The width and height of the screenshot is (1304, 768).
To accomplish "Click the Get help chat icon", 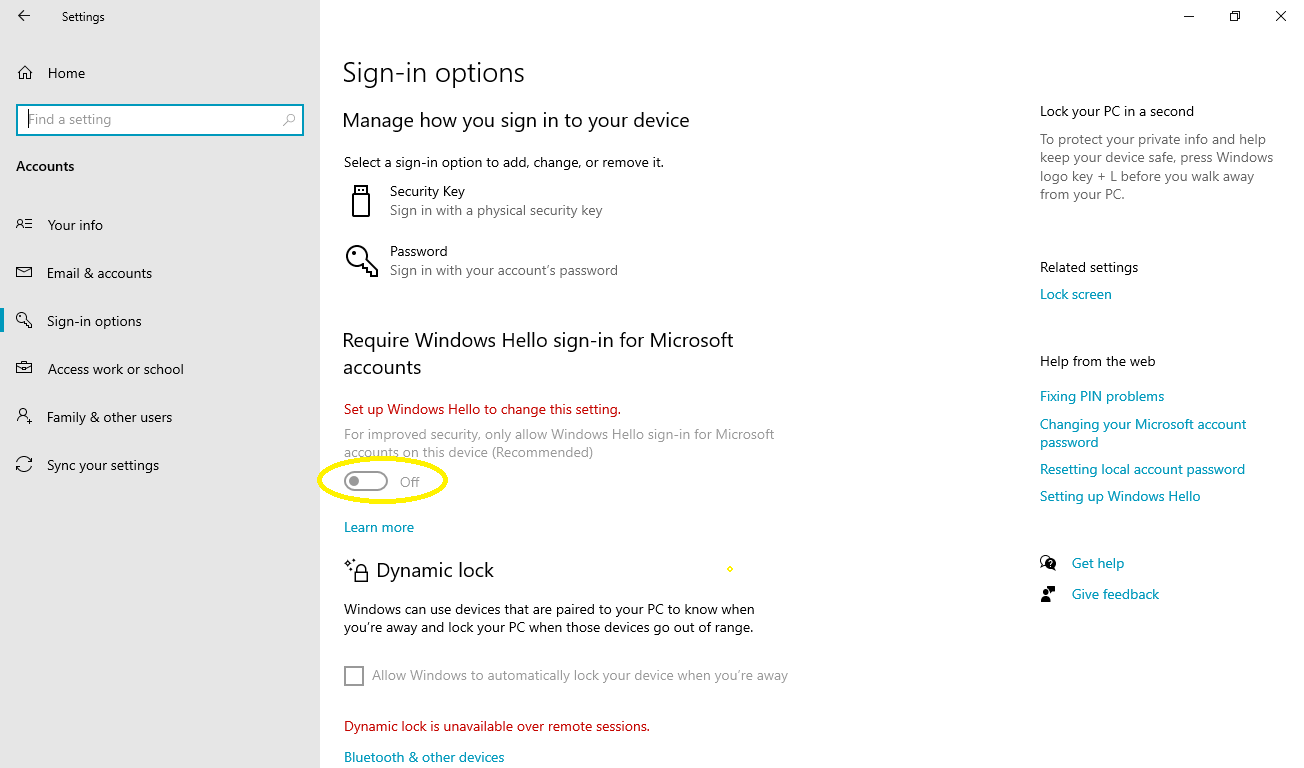I will point(1048,563).
